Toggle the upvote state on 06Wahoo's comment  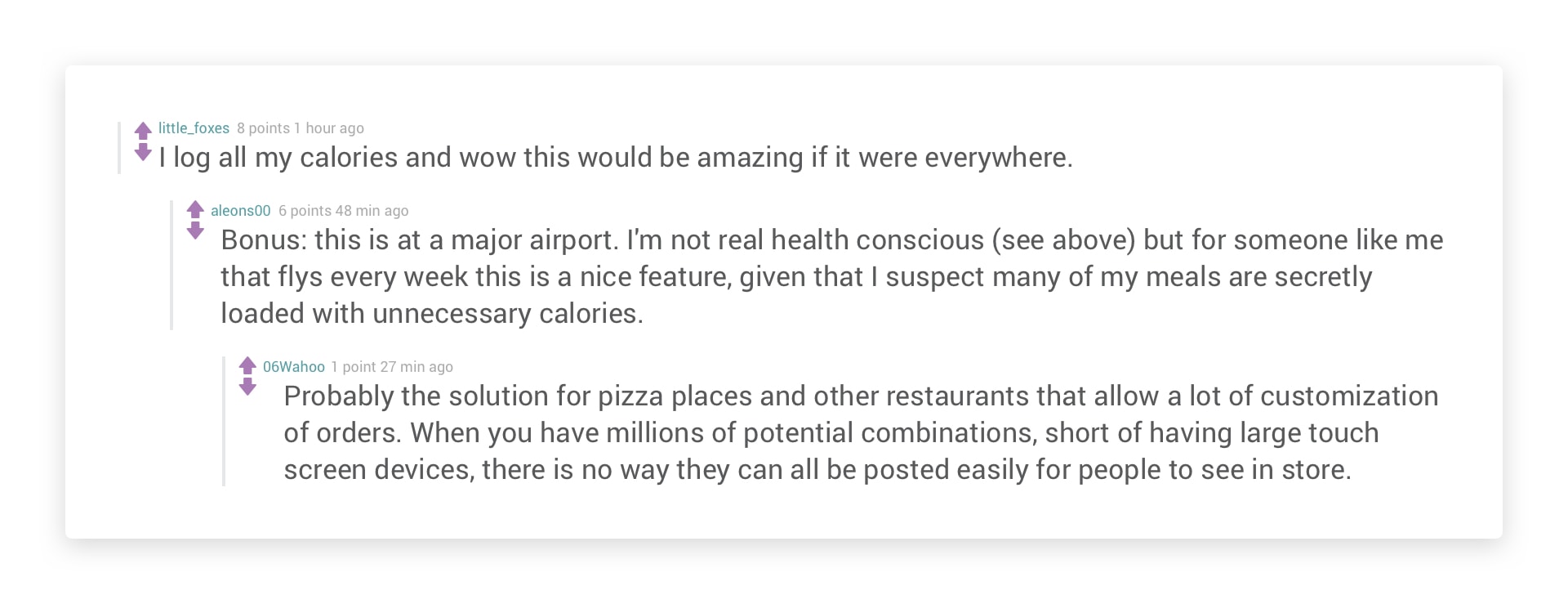click(x=248, y=365)
